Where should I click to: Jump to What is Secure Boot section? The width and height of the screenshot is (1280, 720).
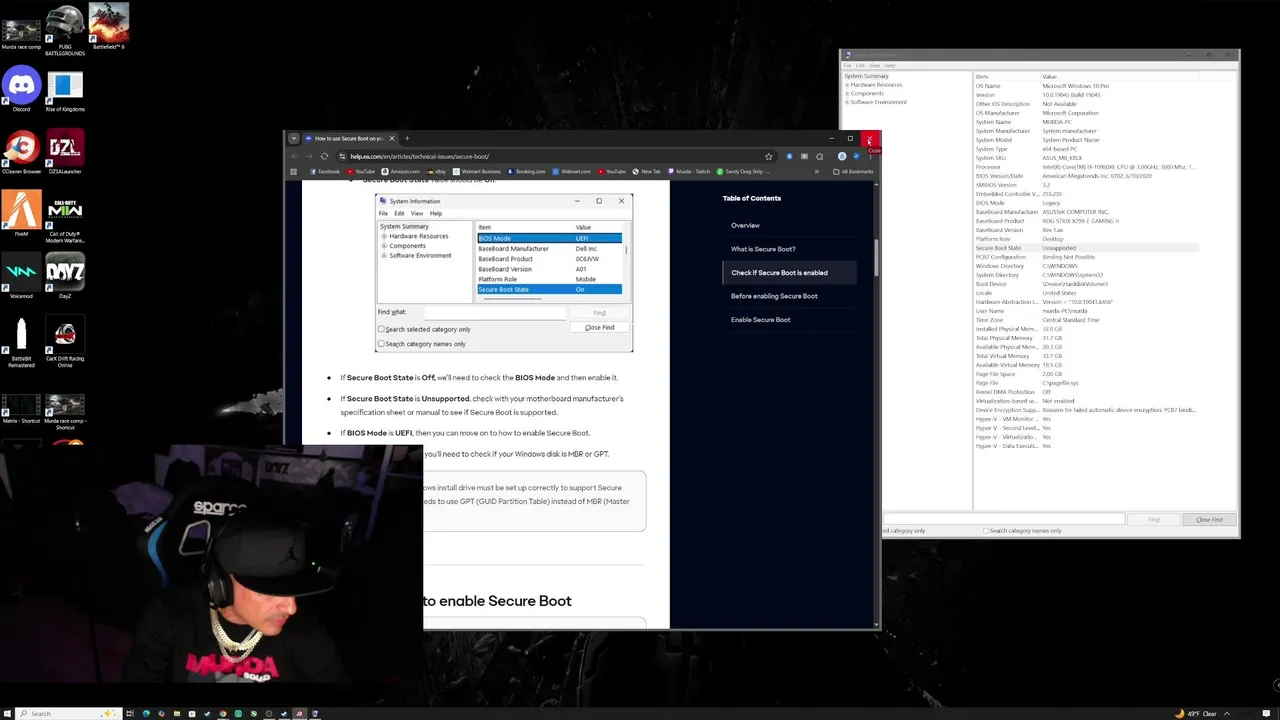click(x=763, y=249)
